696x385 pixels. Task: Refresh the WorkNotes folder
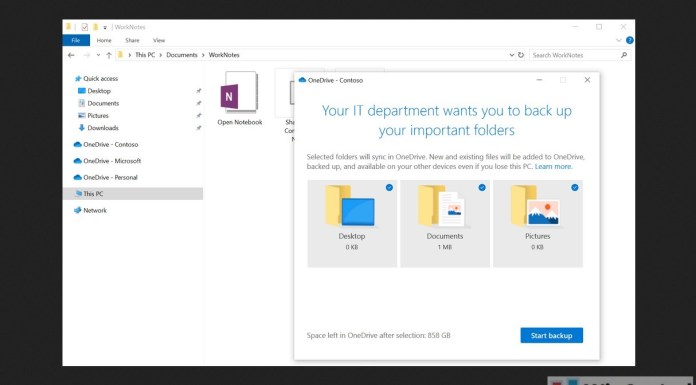(x=521, y=55)
